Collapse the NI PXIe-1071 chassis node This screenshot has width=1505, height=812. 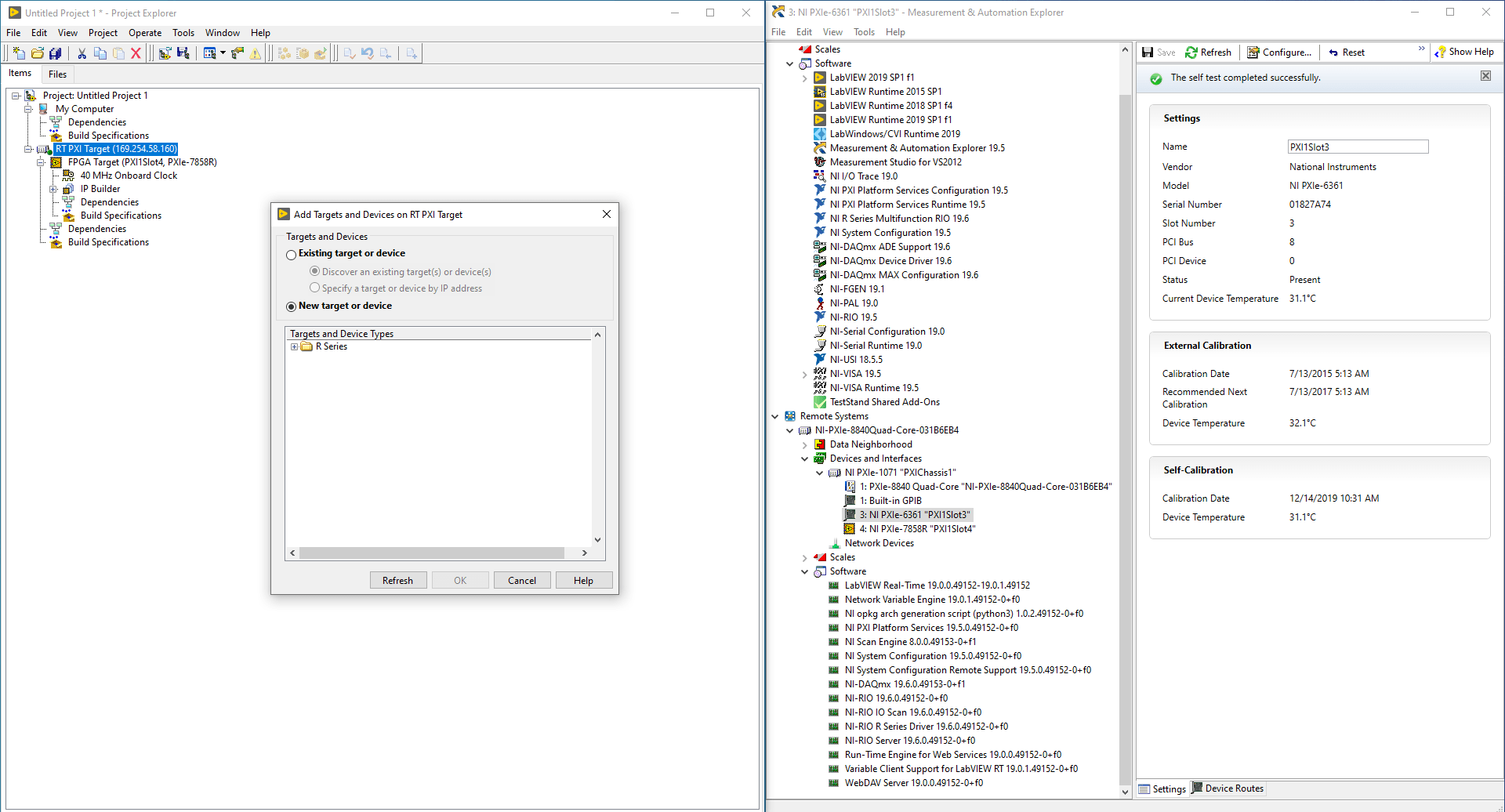coord(820,473)
